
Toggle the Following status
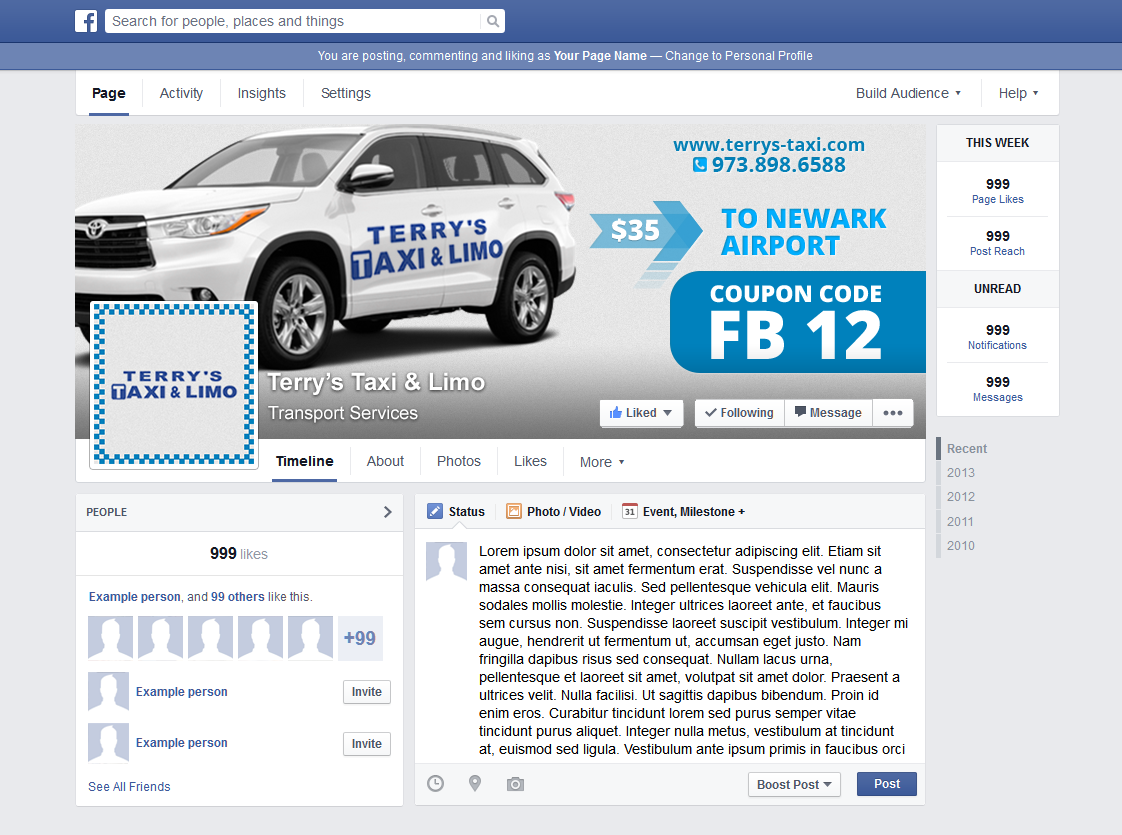coord(739,412)
